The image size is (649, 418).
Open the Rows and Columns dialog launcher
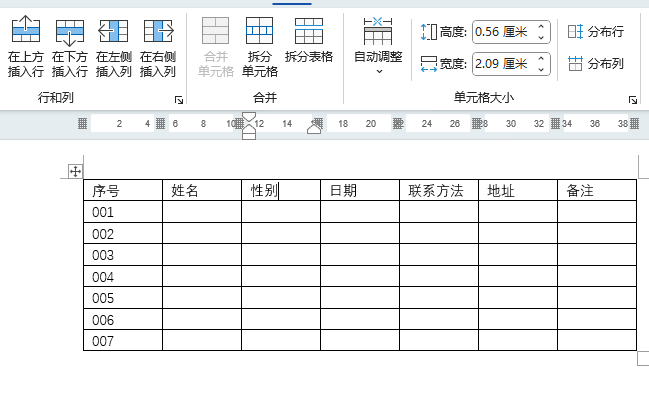pos(179,100)
